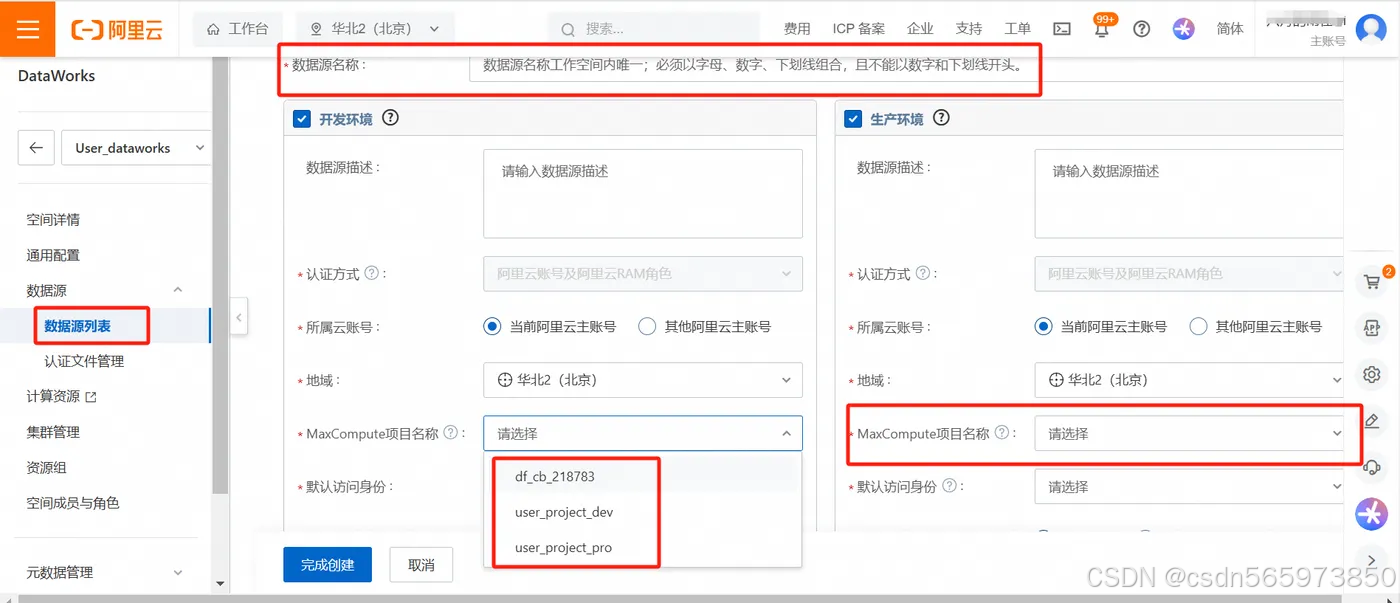This screenshot has height=603, width=1400.
Task: Open the help question mark in top bar
Action: pos(1142,29)
